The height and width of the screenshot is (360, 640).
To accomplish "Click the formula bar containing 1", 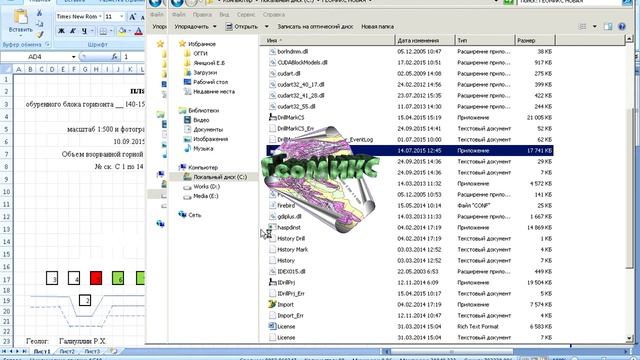I will 134,57.
